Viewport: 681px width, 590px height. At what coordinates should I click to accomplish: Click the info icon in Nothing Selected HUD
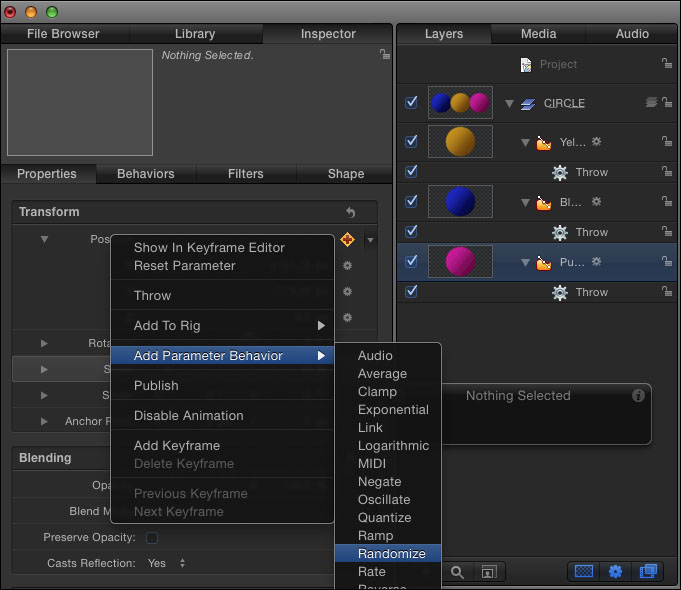pos(638,396)
